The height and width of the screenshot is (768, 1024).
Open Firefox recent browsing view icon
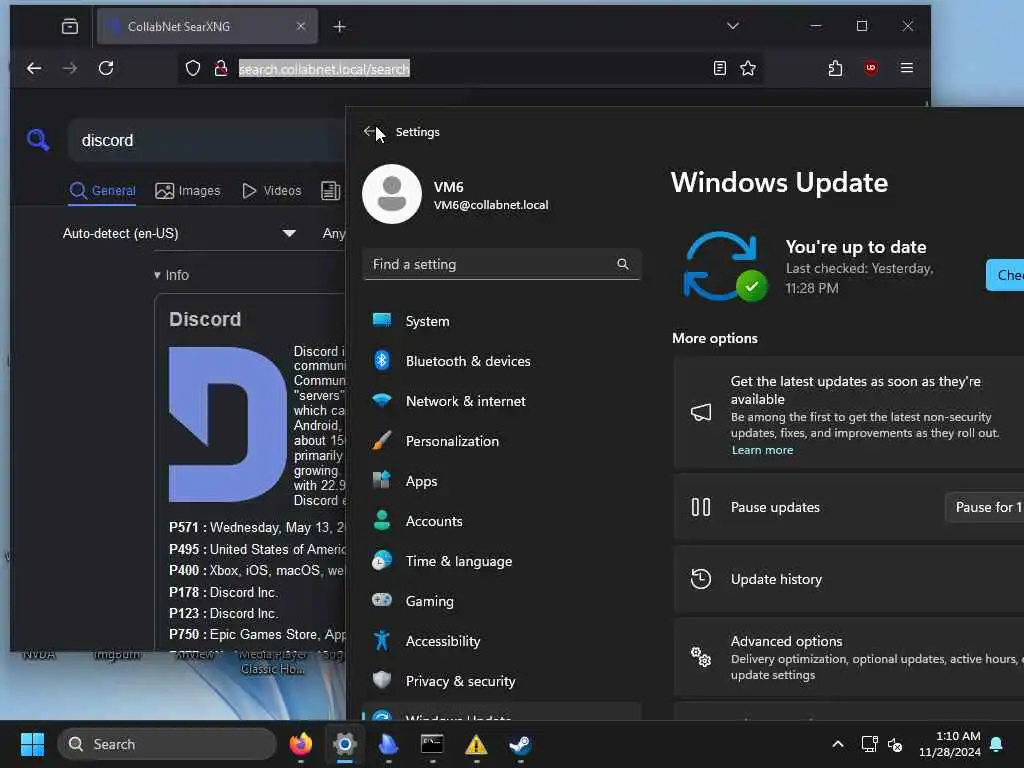click(x=70, y=27)
